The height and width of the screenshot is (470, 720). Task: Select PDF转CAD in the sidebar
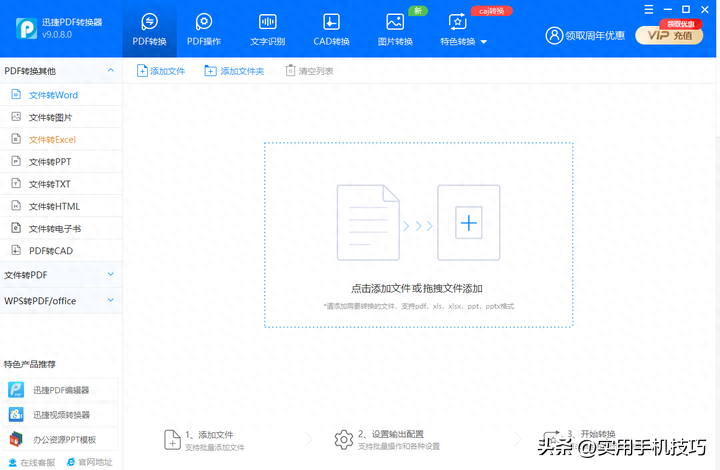pyautogui.click(x=61, y=251)
